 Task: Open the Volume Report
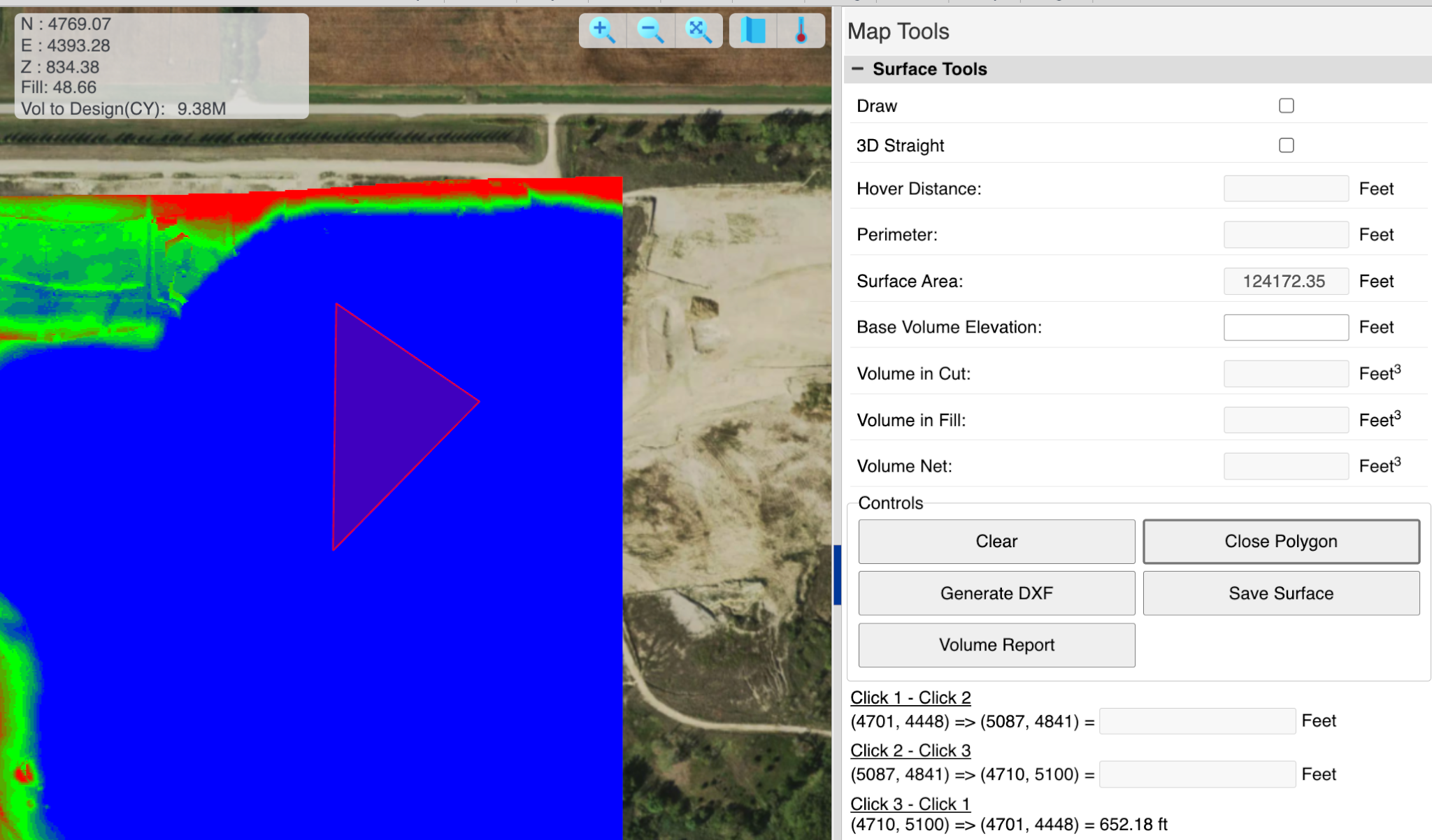tap(996, 645)
